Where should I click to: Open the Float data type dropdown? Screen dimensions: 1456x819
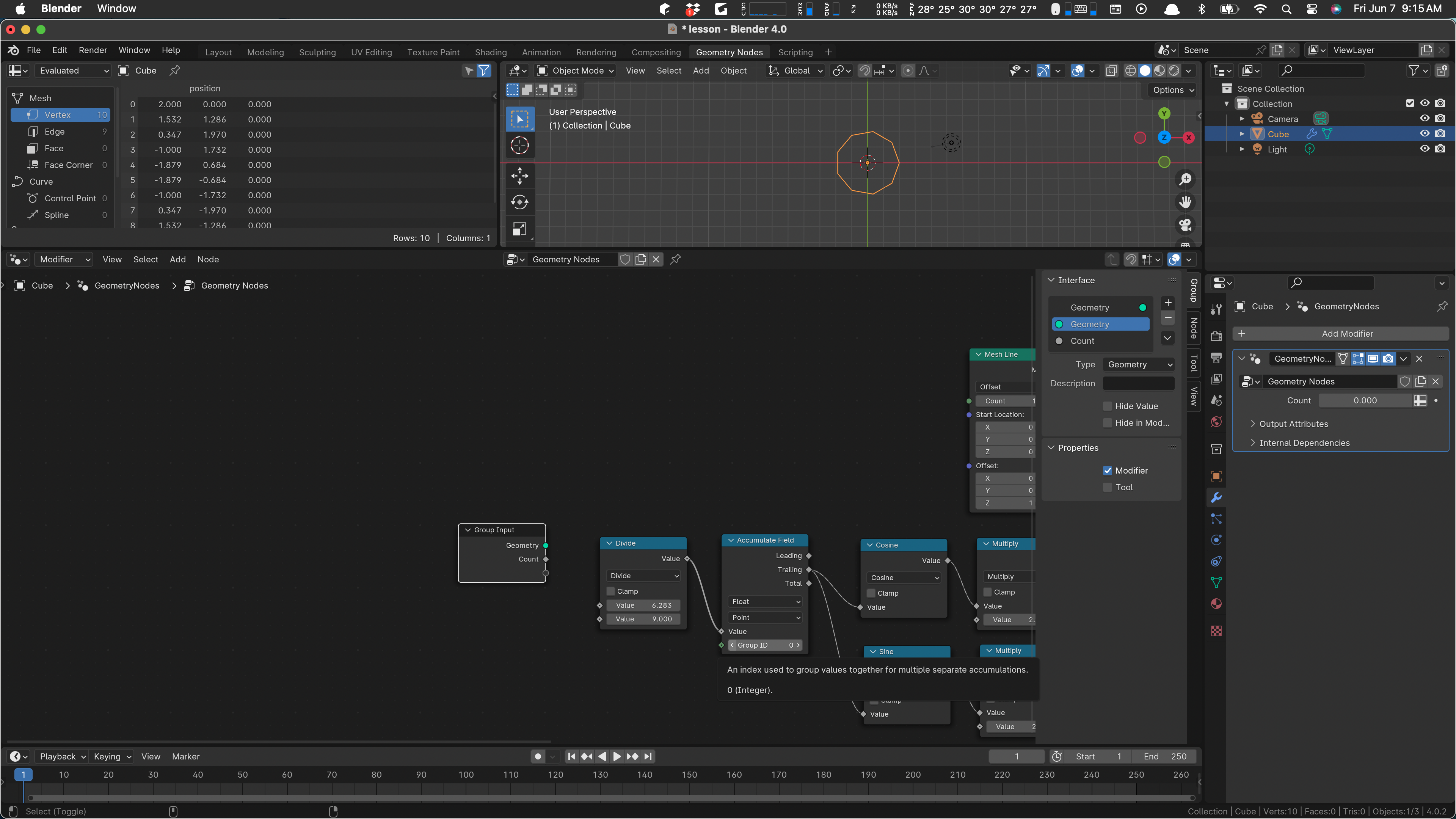pos(765,602)
